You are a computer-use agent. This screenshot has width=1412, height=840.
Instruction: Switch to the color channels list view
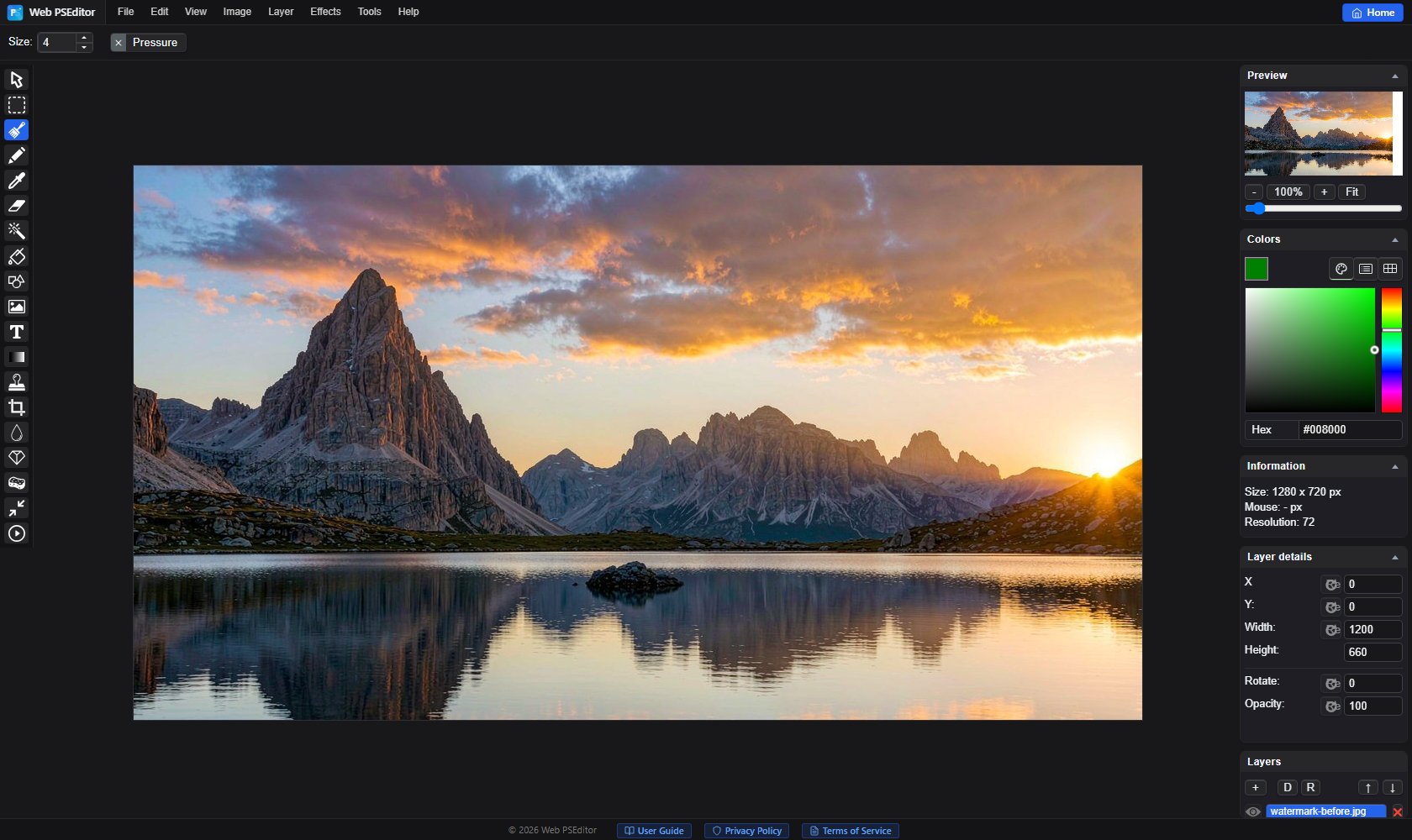(x=1366, y=269)
